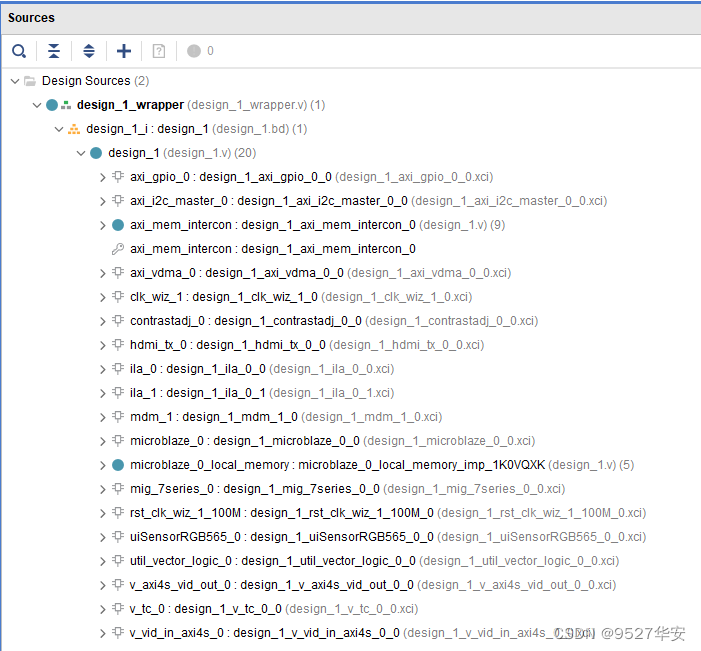Click the Add Sources plus icon
Screen dimensions: 701x651
pos(124,51)
